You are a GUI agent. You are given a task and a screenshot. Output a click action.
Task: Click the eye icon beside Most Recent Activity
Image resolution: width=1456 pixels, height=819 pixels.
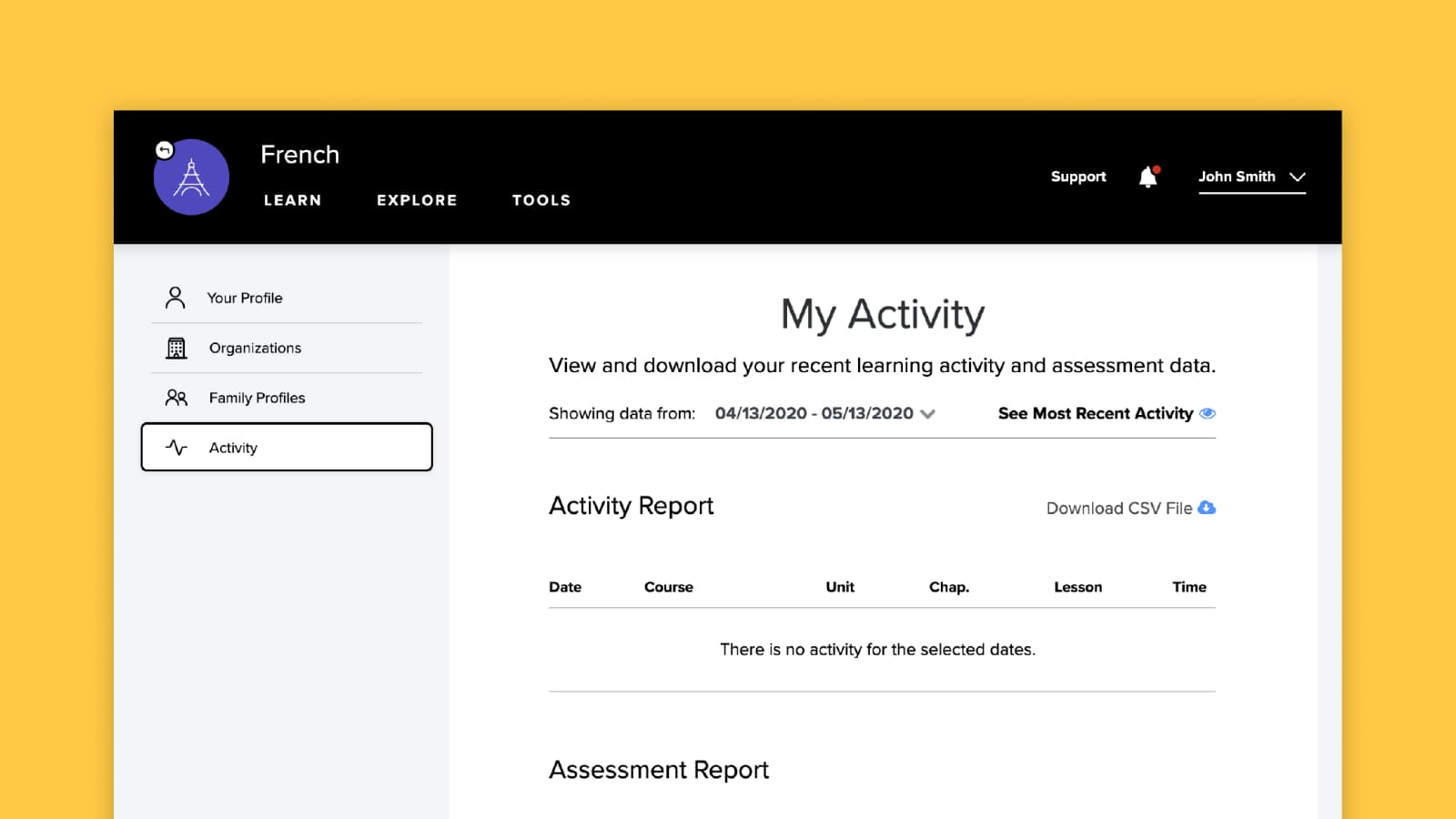pyautogui.click(x=1208, y=413)
